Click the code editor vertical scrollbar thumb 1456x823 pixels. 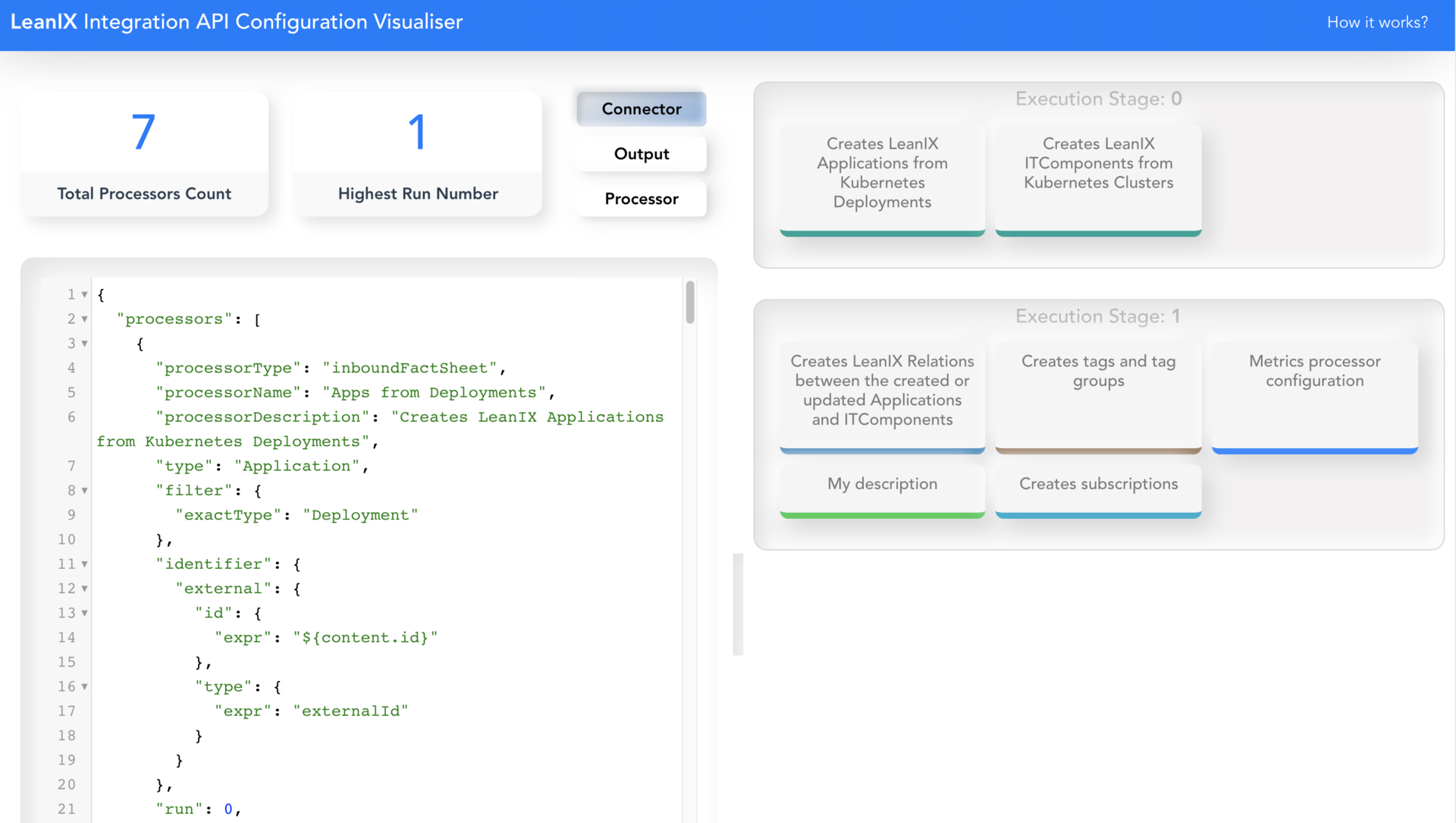690,302
